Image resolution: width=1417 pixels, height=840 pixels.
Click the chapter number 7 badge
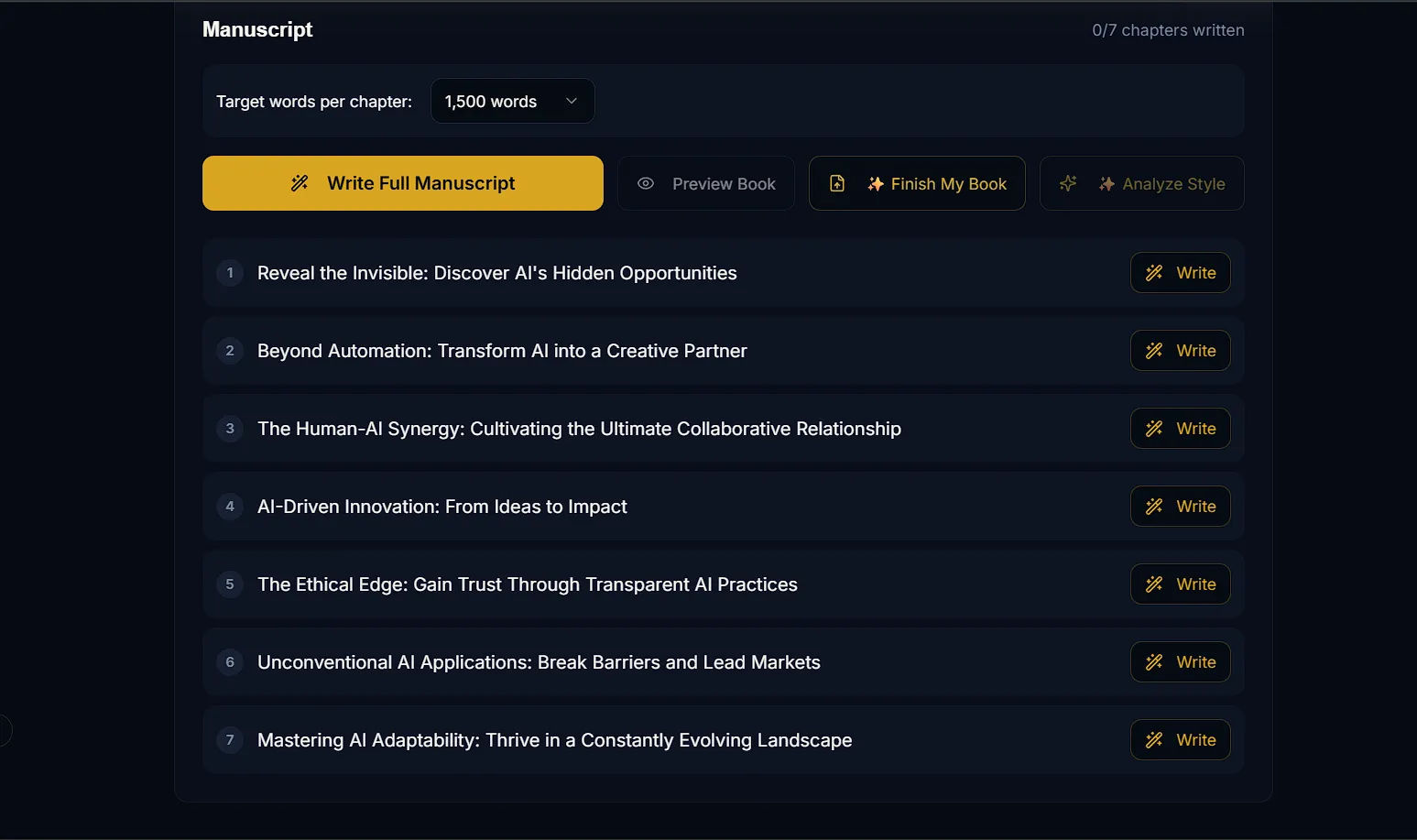pos(230,740)
